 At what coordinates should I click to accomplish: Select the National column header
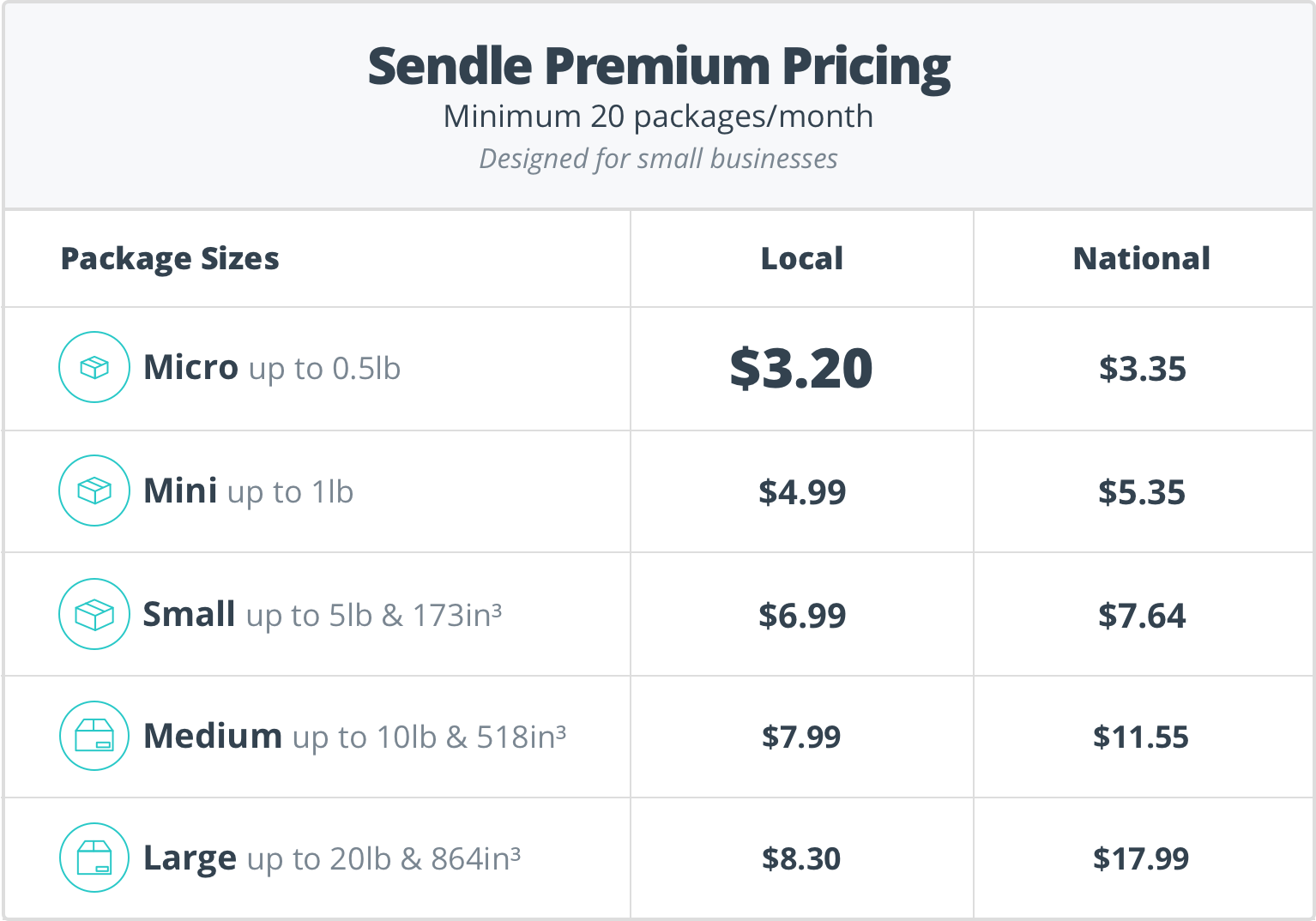pyautogui.click(x=1142, y=258)
